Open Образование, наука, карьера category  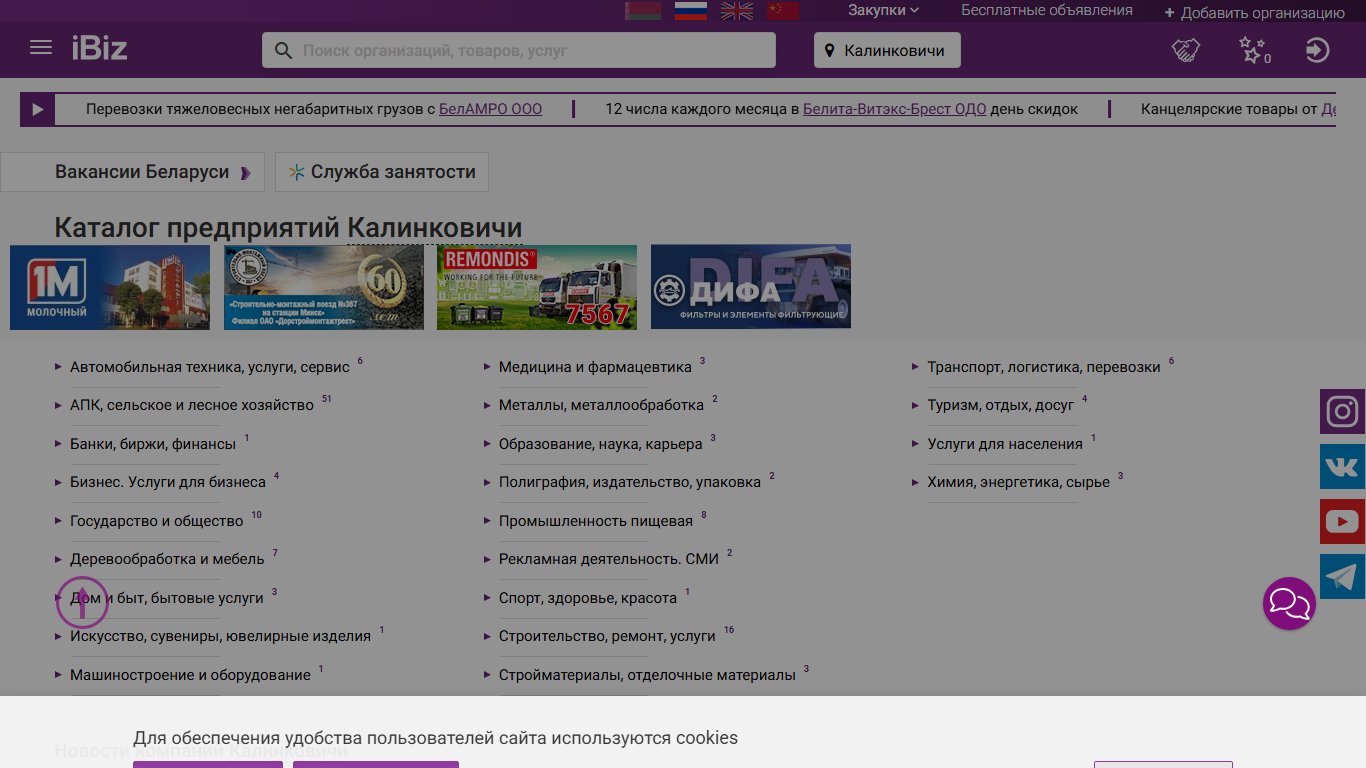tap(601, 444)
